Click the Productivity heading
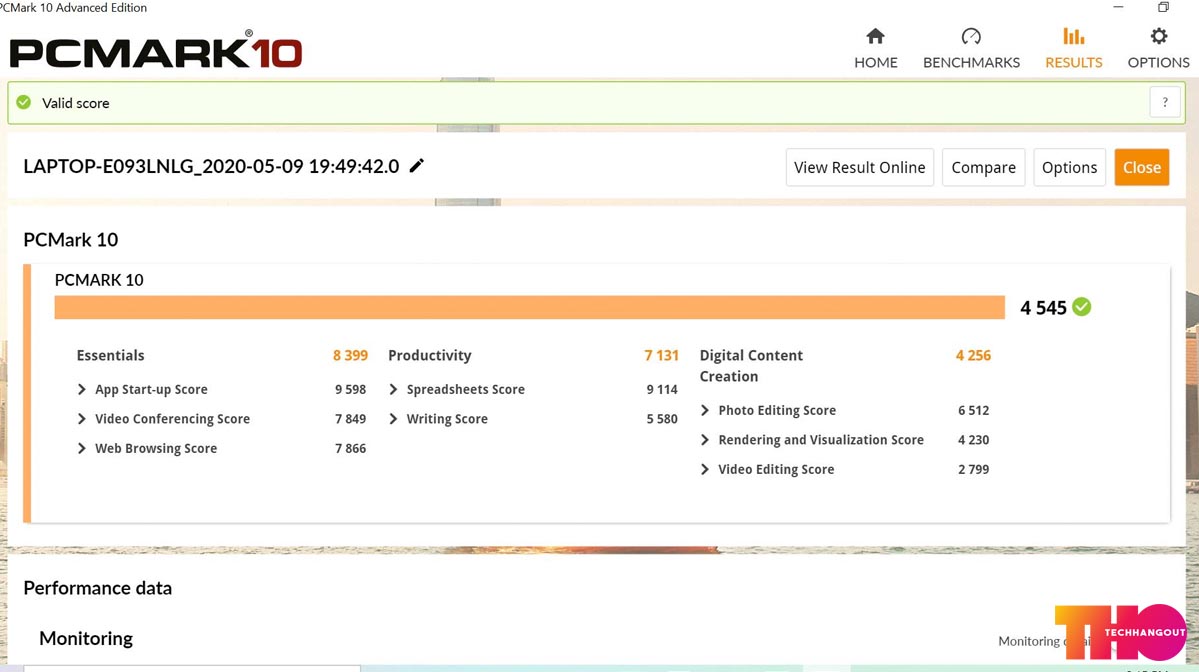The image size is (1199, 672). click(x=430, y=355)
